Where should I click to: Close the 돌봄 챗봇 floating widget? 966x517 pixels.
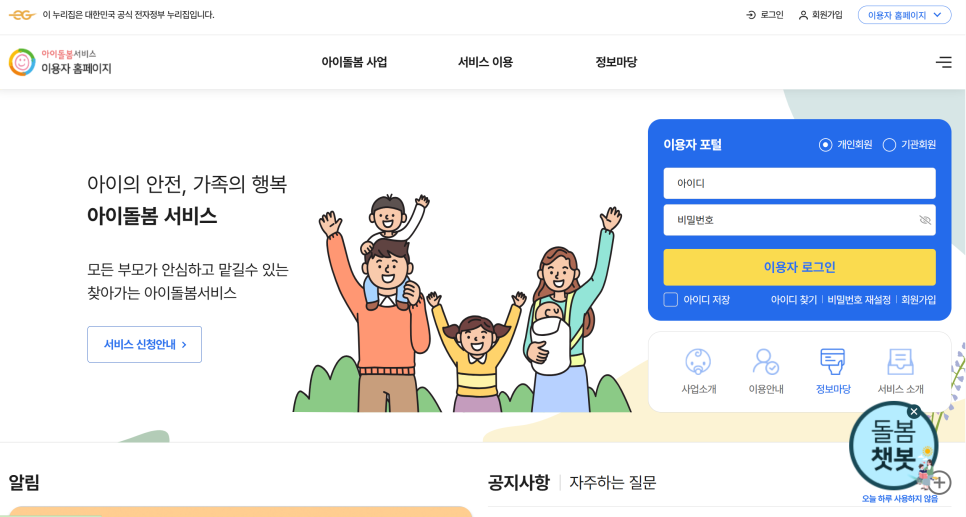coord(914,411)
